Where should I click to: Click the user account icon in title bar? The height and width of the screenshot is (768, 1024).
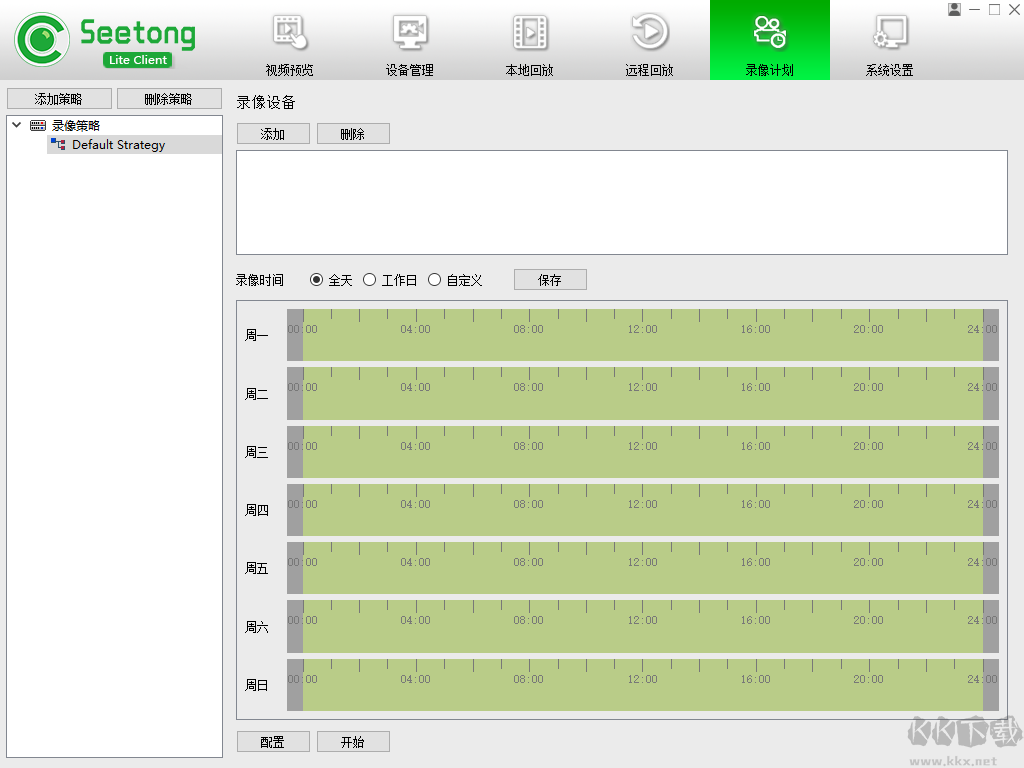(953, 10)
